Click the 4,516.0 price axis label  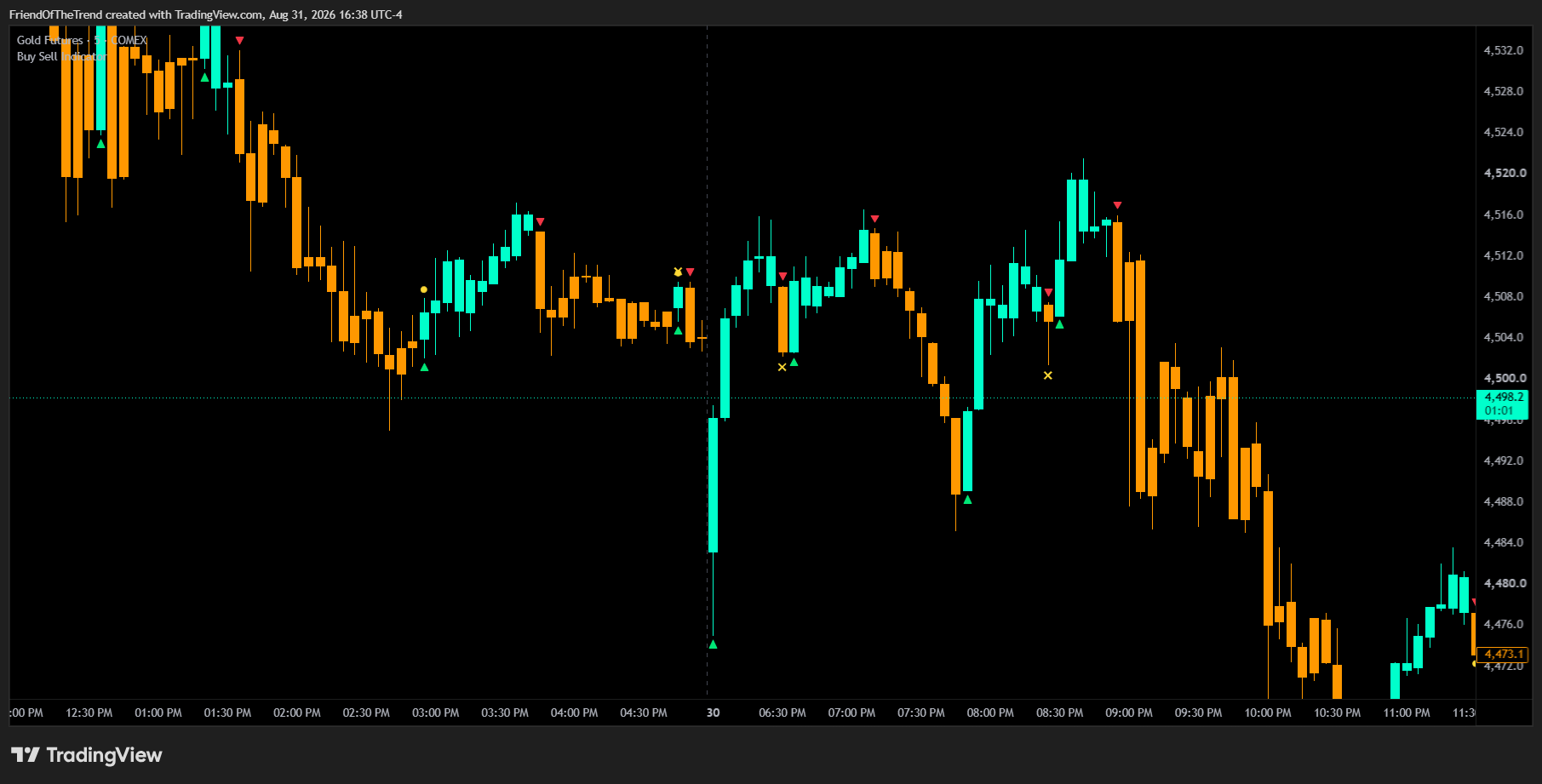coord(1504,215)
